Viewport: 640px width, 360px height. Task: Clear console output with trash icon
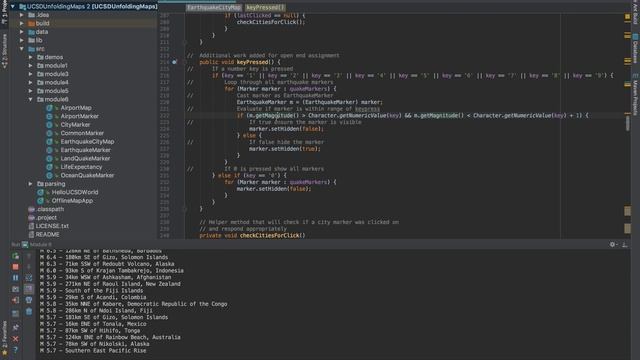point(29,311)
